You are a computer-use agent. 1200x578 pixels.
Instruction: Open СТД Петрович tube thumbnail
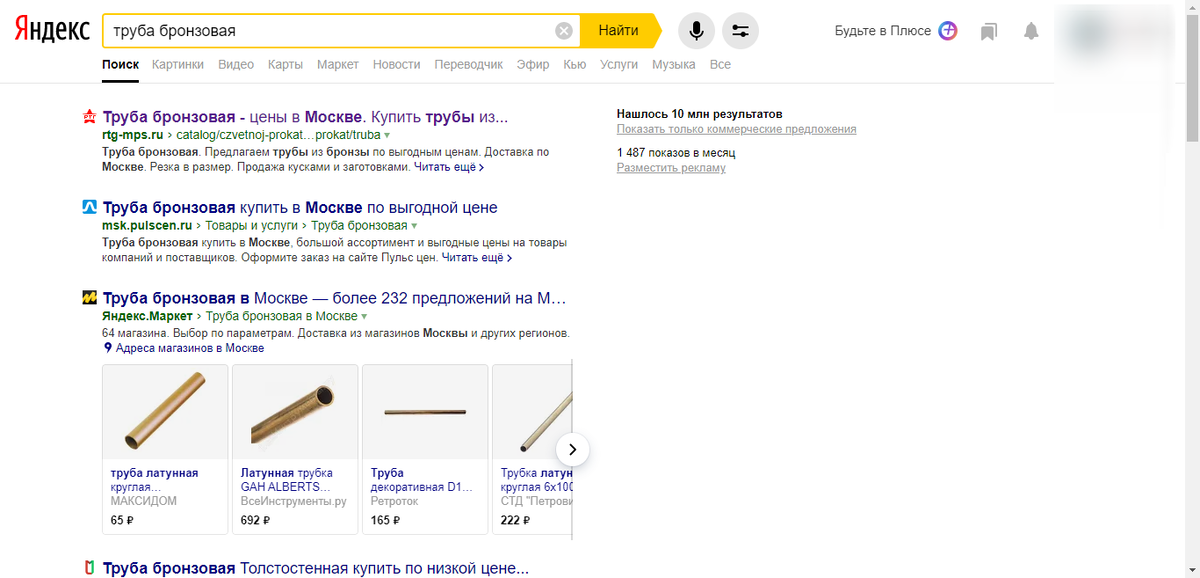pos(532,412)
